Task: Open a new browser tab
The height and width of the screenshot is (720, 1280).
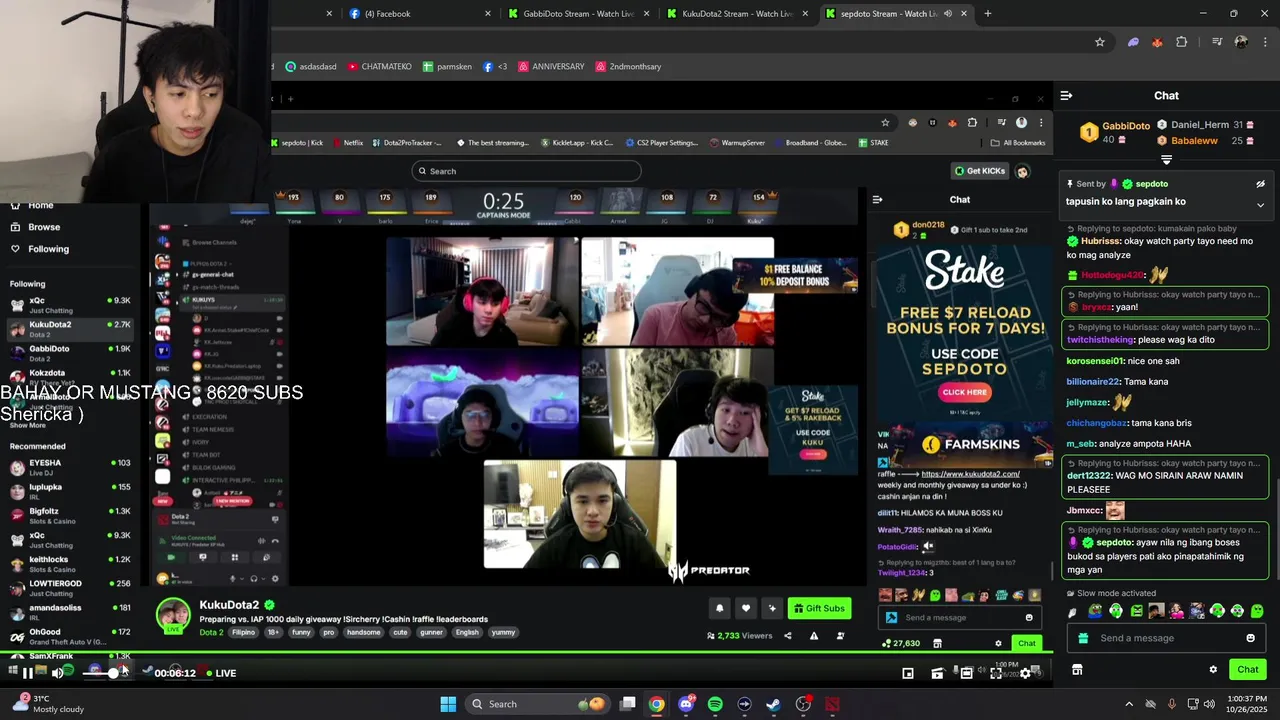Action: coord(988,14)
